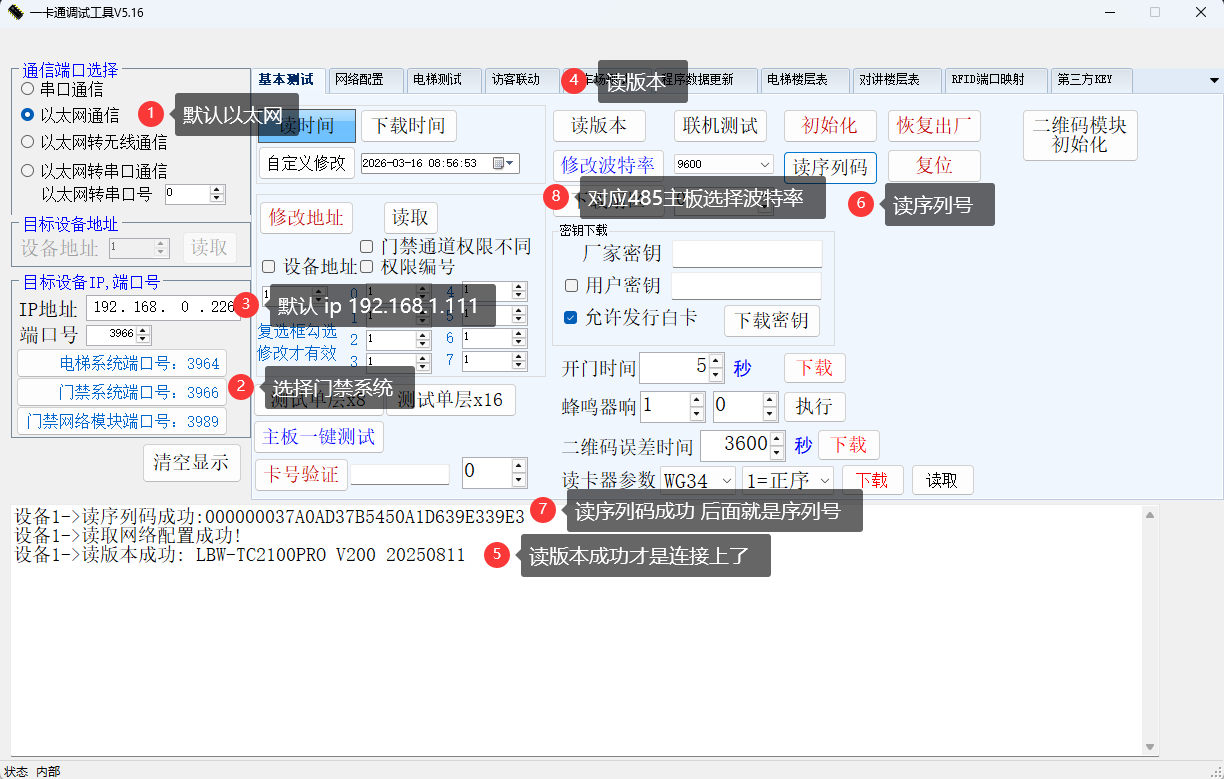Click into the 厂家密钥 input field
The image size is (1224, 779).
click(x=747, y=254)
